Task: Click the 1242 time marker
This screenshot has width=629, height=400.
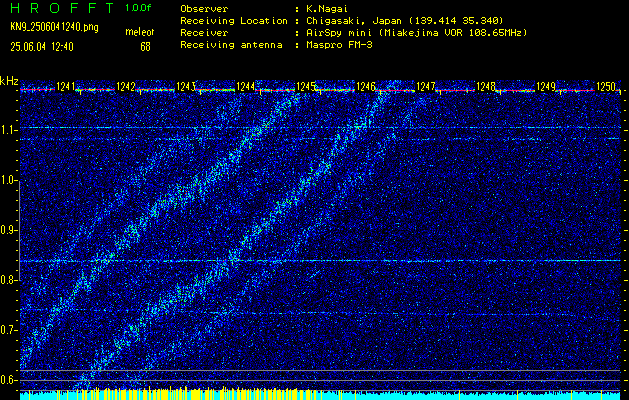Action: [125, 86]
